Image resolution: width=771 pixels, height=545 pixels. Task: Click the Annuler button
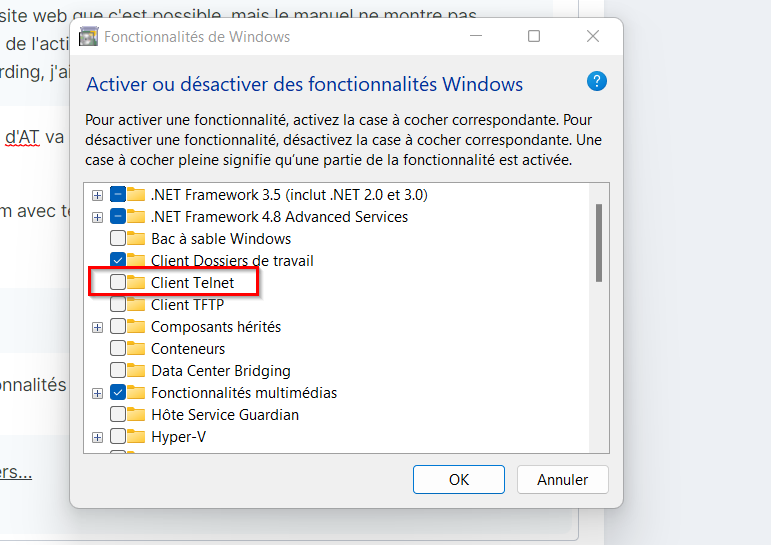(x=562, y=479)
